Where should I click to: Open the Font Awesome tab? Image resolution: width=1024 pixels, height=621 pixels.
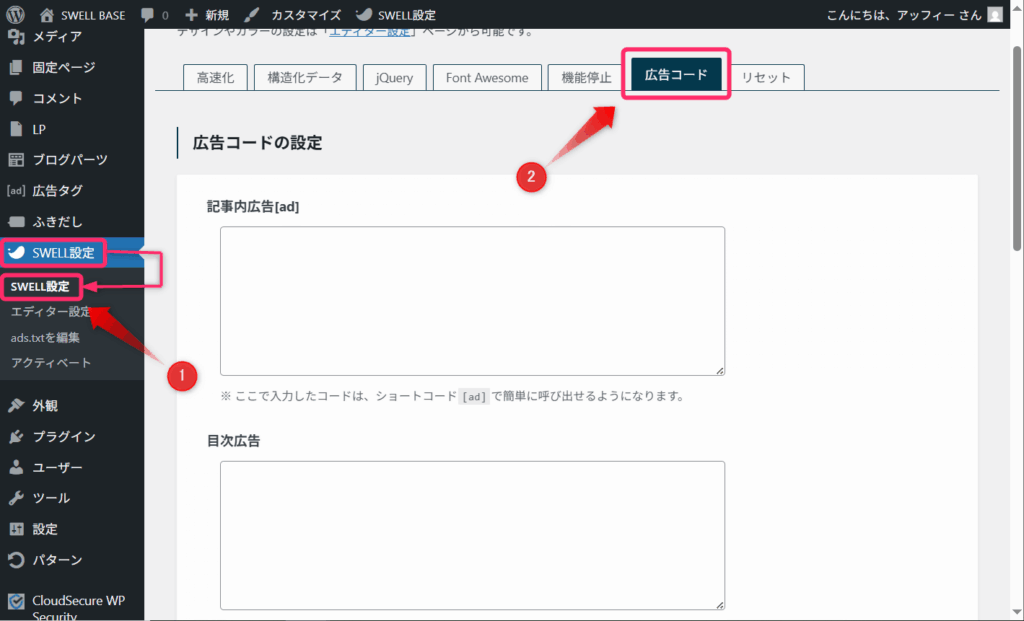click(487, 77)
